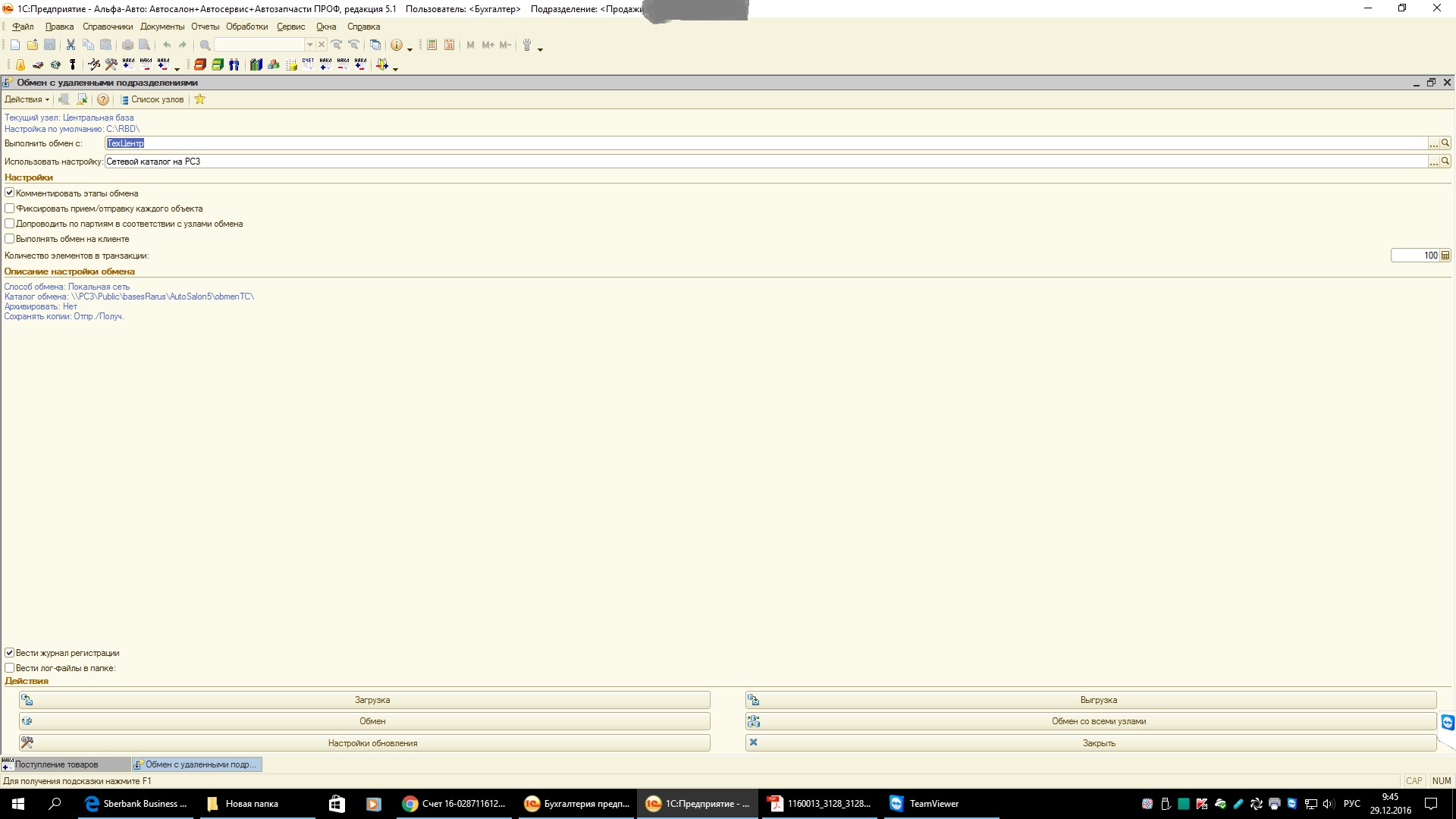Click the Save diskette icon
Image resolution: width=1456 pixels, height=819 pixels.
pyautogui.click(x=50, y=45)
